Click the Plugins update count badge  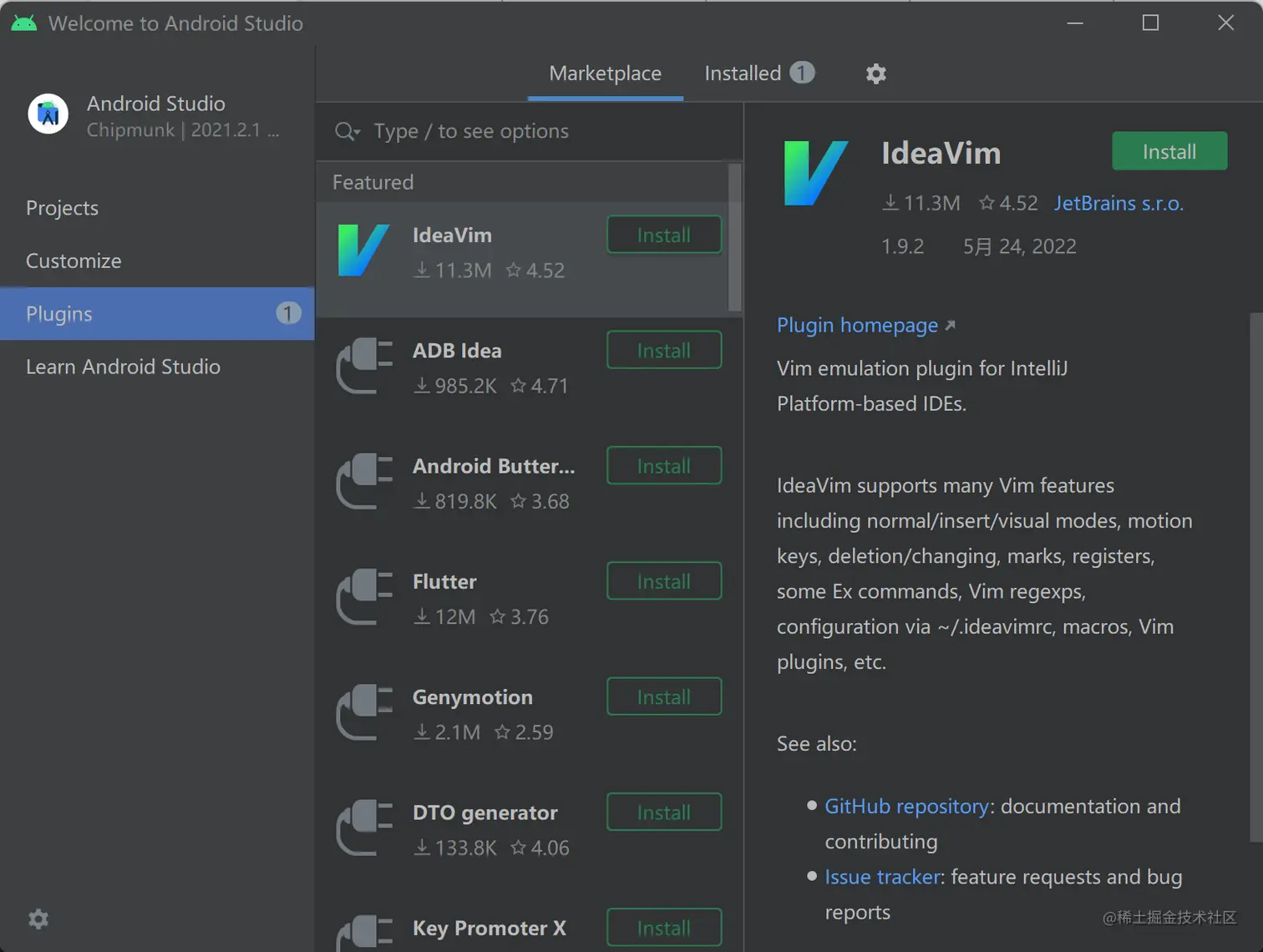pos(288,313)
